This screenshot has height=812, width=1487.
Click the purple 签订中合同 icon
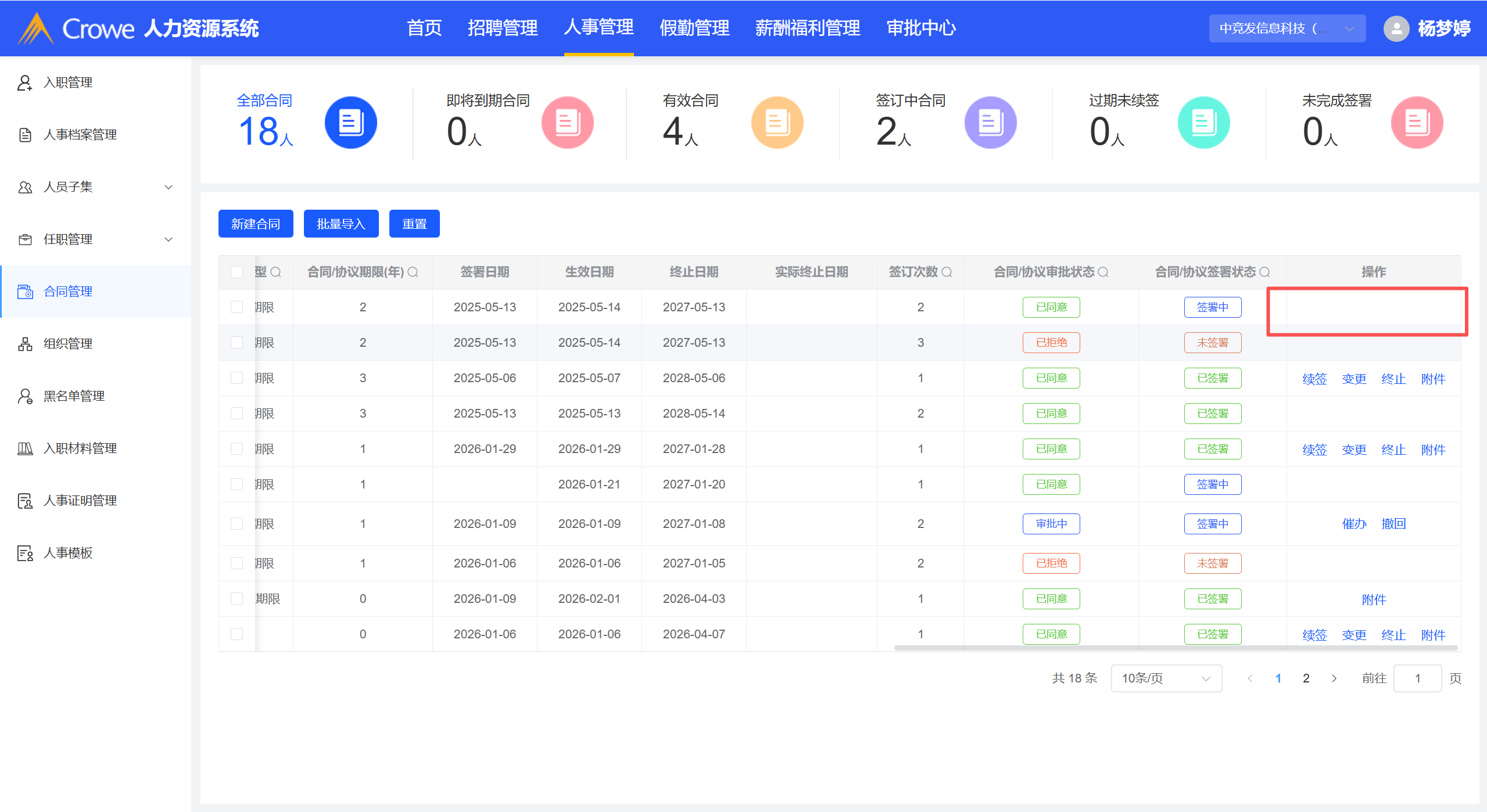click(x=990, y=123)
